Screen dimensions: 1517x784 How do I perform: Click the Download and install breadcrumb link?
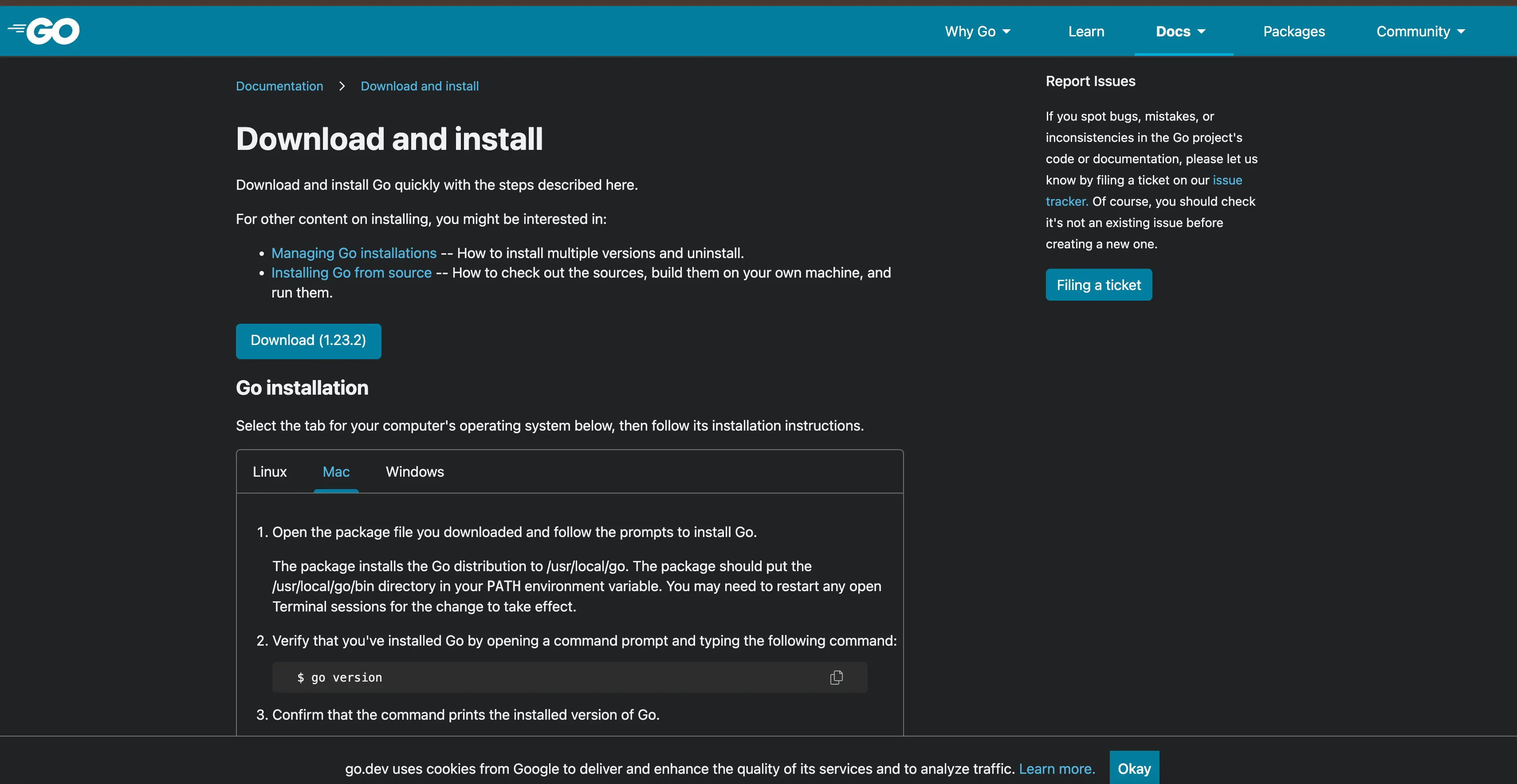(x=420, y=86)
